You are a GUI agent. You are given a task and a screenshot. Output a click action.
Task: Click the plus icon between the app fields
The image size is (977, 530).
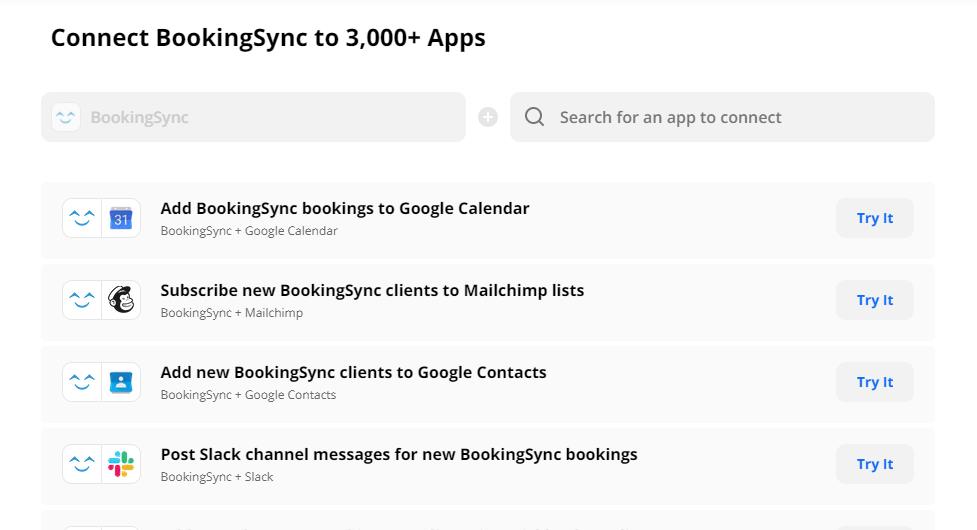tap(488, 117)
